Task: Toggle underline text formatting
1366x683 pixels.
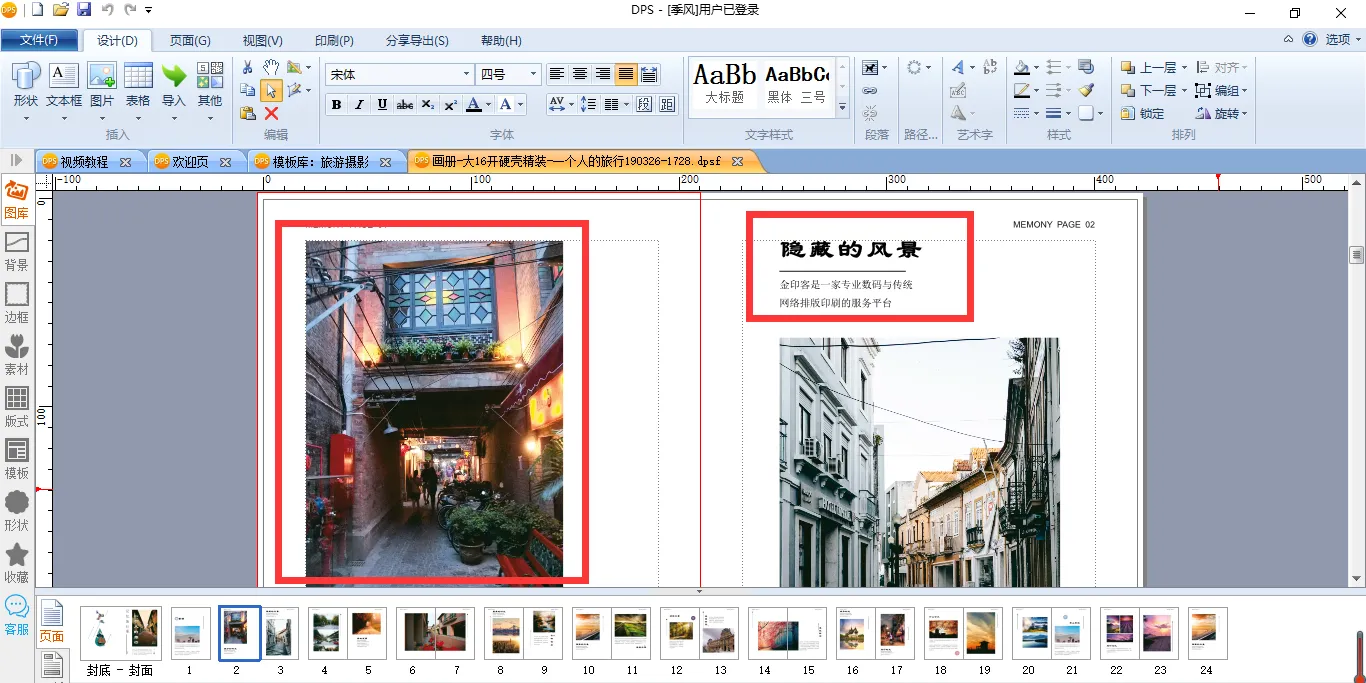Action: (x=382, y=105)
